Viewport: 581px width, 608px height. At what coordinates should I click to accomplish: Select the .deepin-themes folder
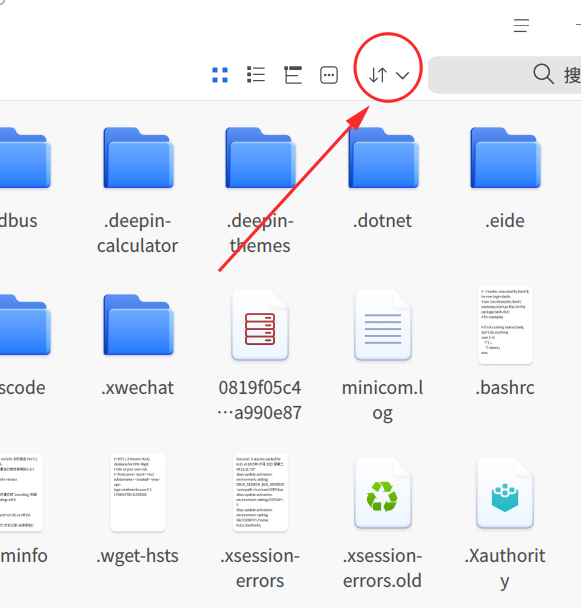coord(260,158)
